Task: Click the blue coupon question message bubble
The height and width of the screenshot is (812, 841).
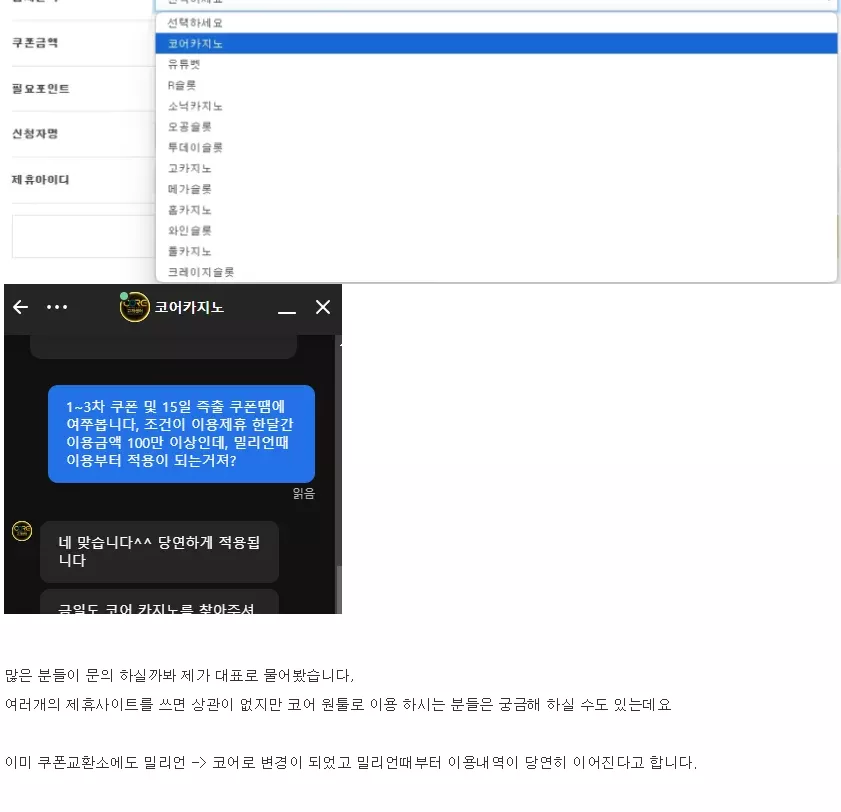Action: coord(181,434)
